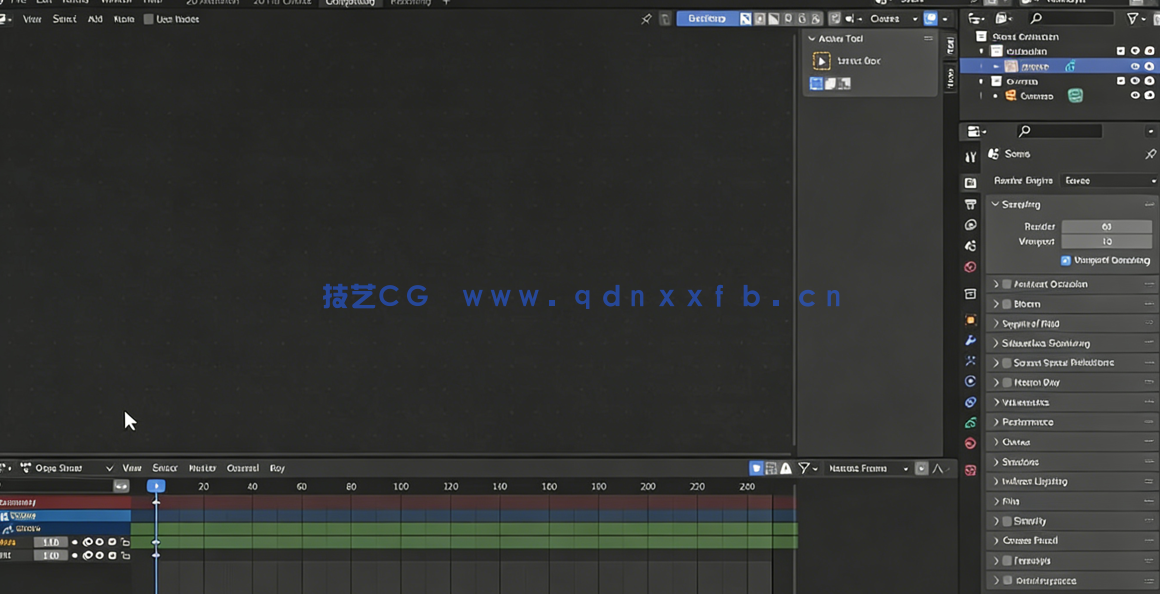Hide the selected object via eye icon in outliner
Viewport: 1160px width, 594px height.
[x=1134, y=66]
